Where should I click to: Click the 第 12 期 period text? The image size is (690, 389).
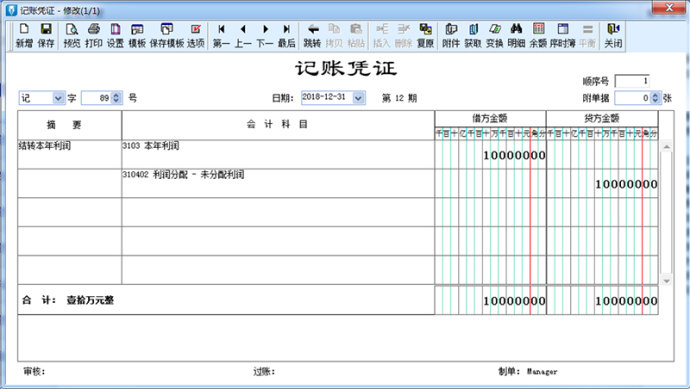(x=399, y=98)
